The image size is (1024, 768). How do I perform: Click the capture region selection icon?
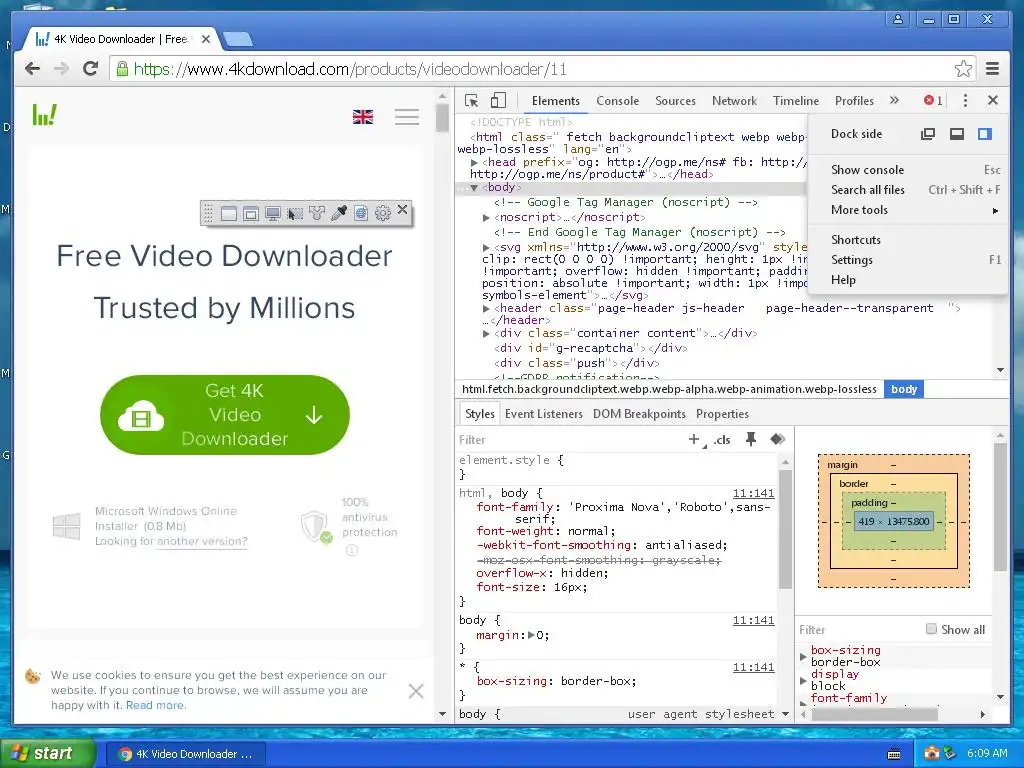click(295, 214)
